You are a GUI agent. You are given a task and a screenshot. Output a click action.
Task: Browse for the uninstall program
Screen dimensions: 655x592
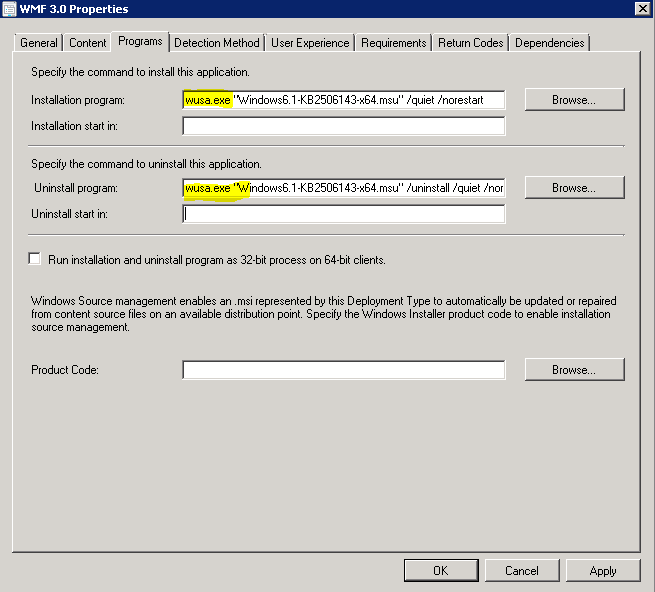(574, 188)
